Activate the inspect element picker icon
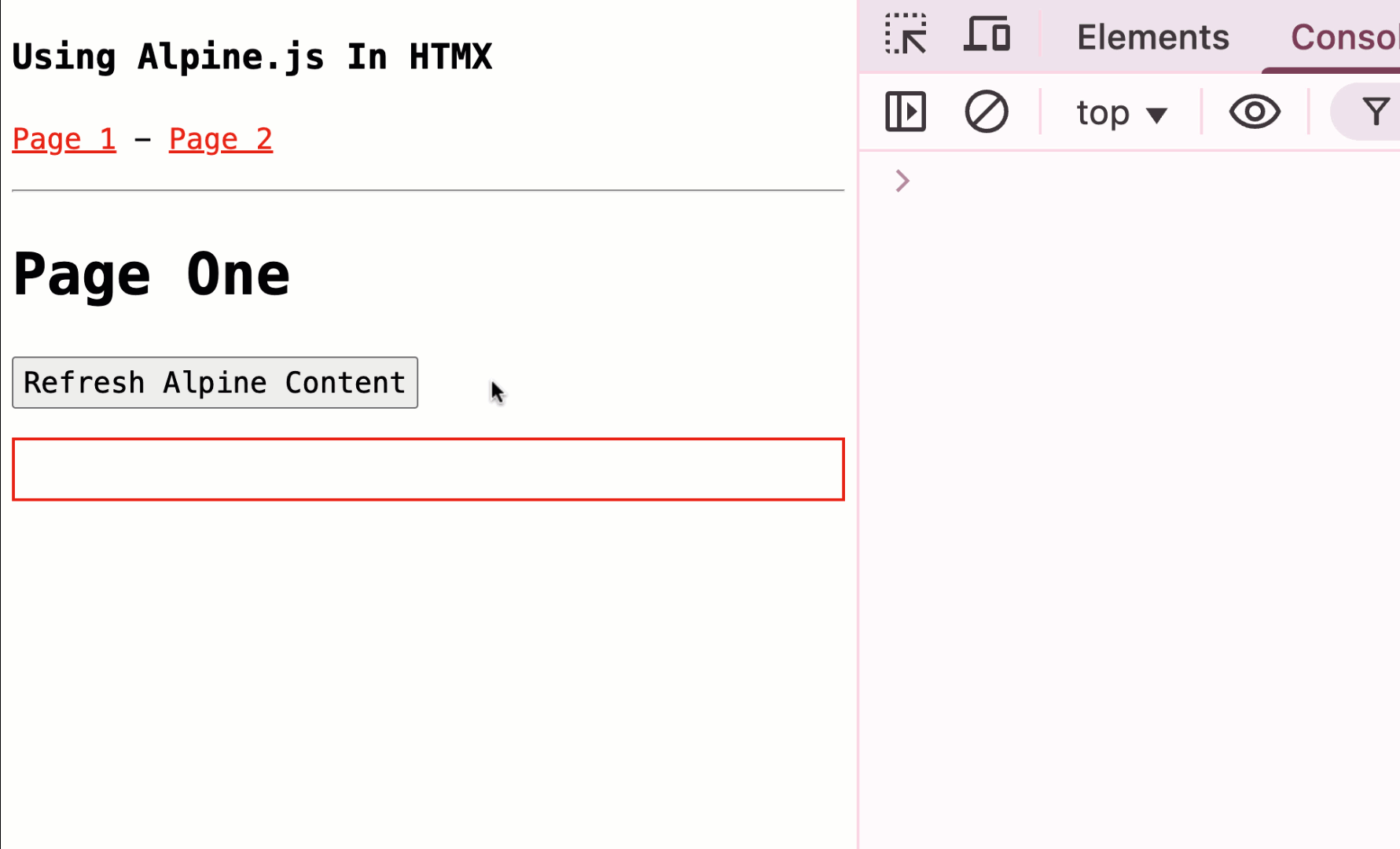Viewport: 1400px width, 849px height. pyautogui.click(x=906, y=35)
